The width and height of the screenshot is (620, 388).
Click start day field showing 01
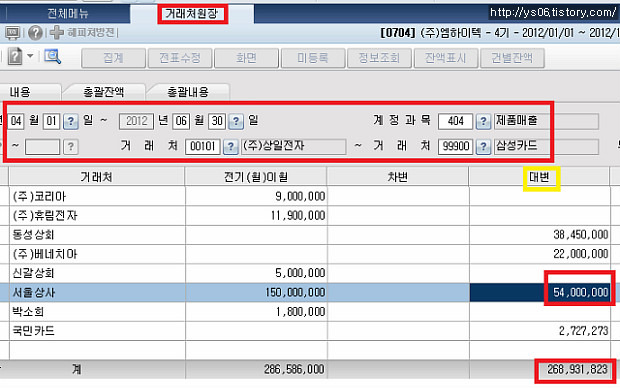pyautogui.click(x=51, y=121)
